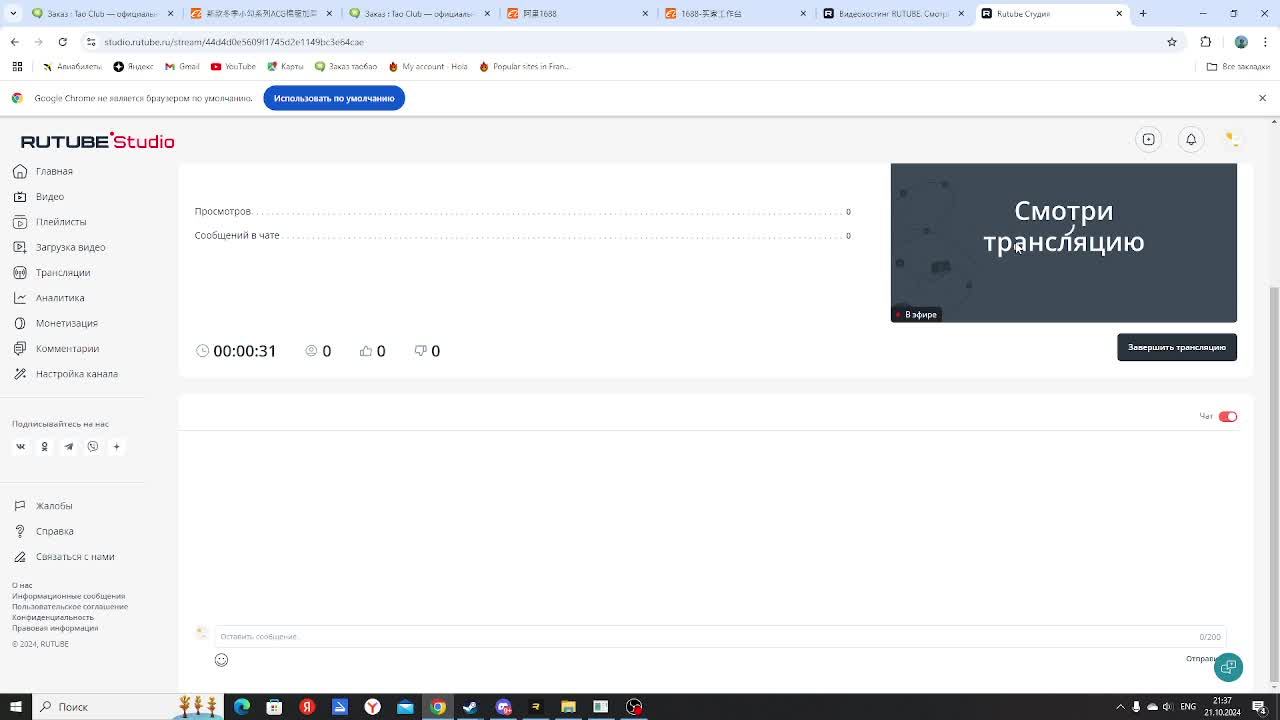
Task: Click Использовать по умолчанию button
Action: coord(334,98)
